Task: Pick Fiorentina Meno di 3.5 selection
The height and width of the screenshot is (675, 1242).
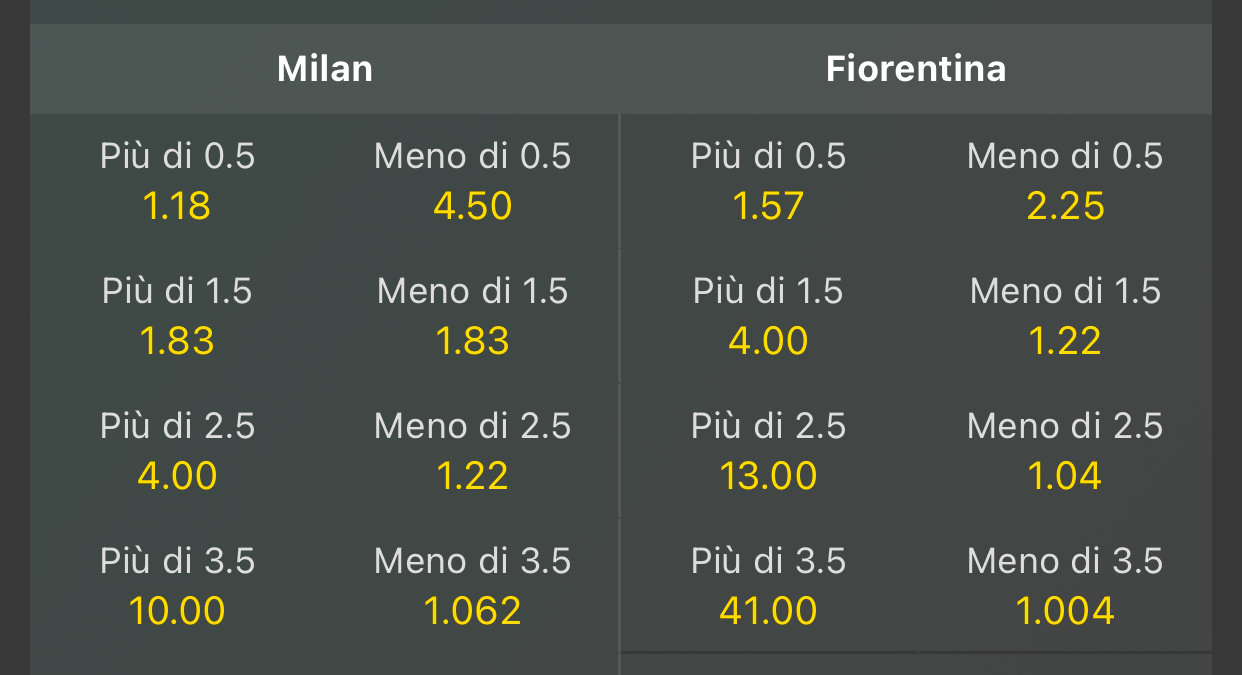Action: pyautogui.click(x=1065, y=586)
